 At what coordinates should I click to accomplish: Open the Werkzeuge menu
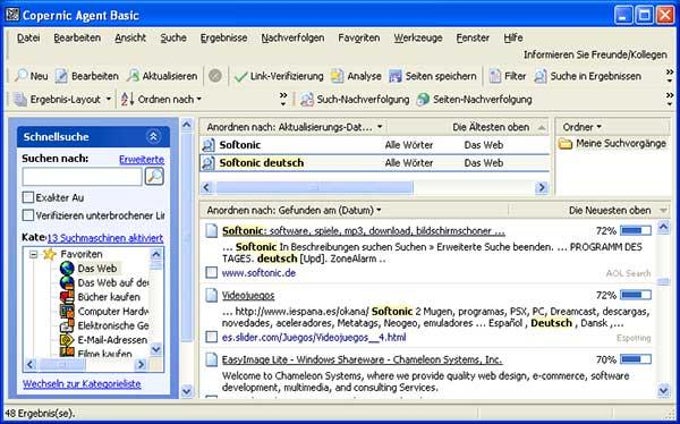pos(418,38)
